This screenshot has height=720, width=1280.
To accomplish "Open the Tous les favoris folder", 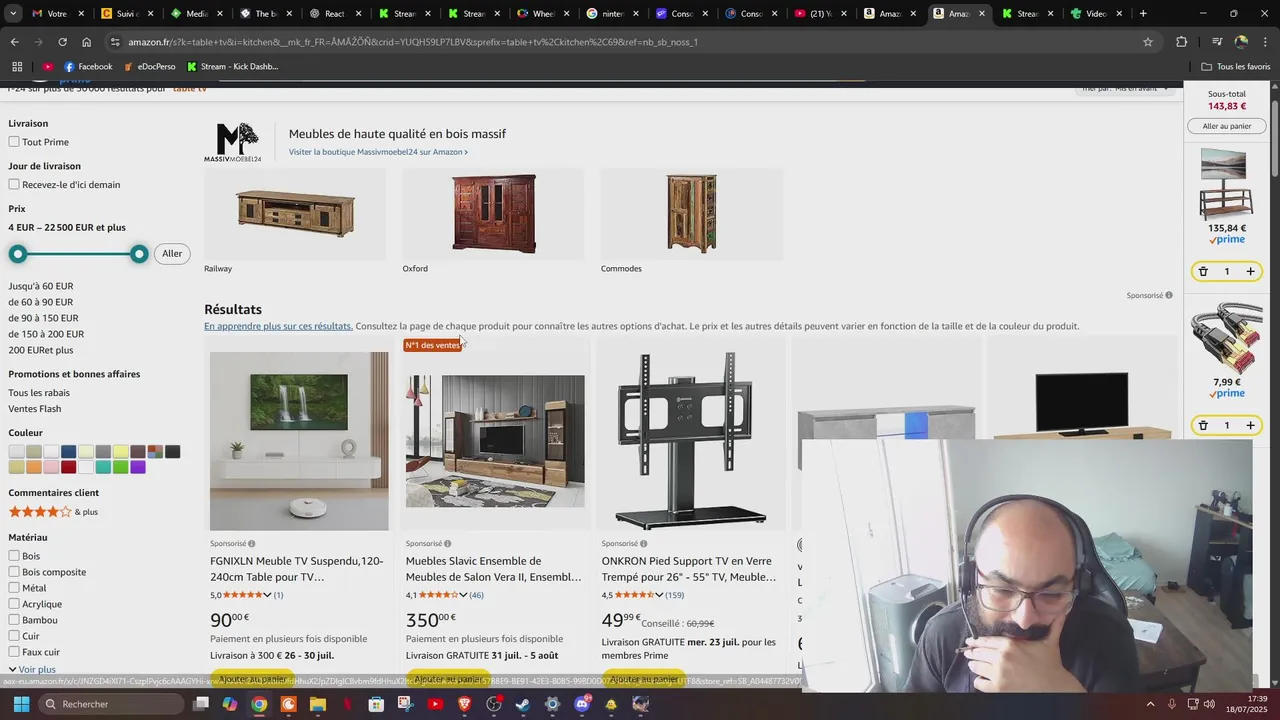I will (1236, 67).
